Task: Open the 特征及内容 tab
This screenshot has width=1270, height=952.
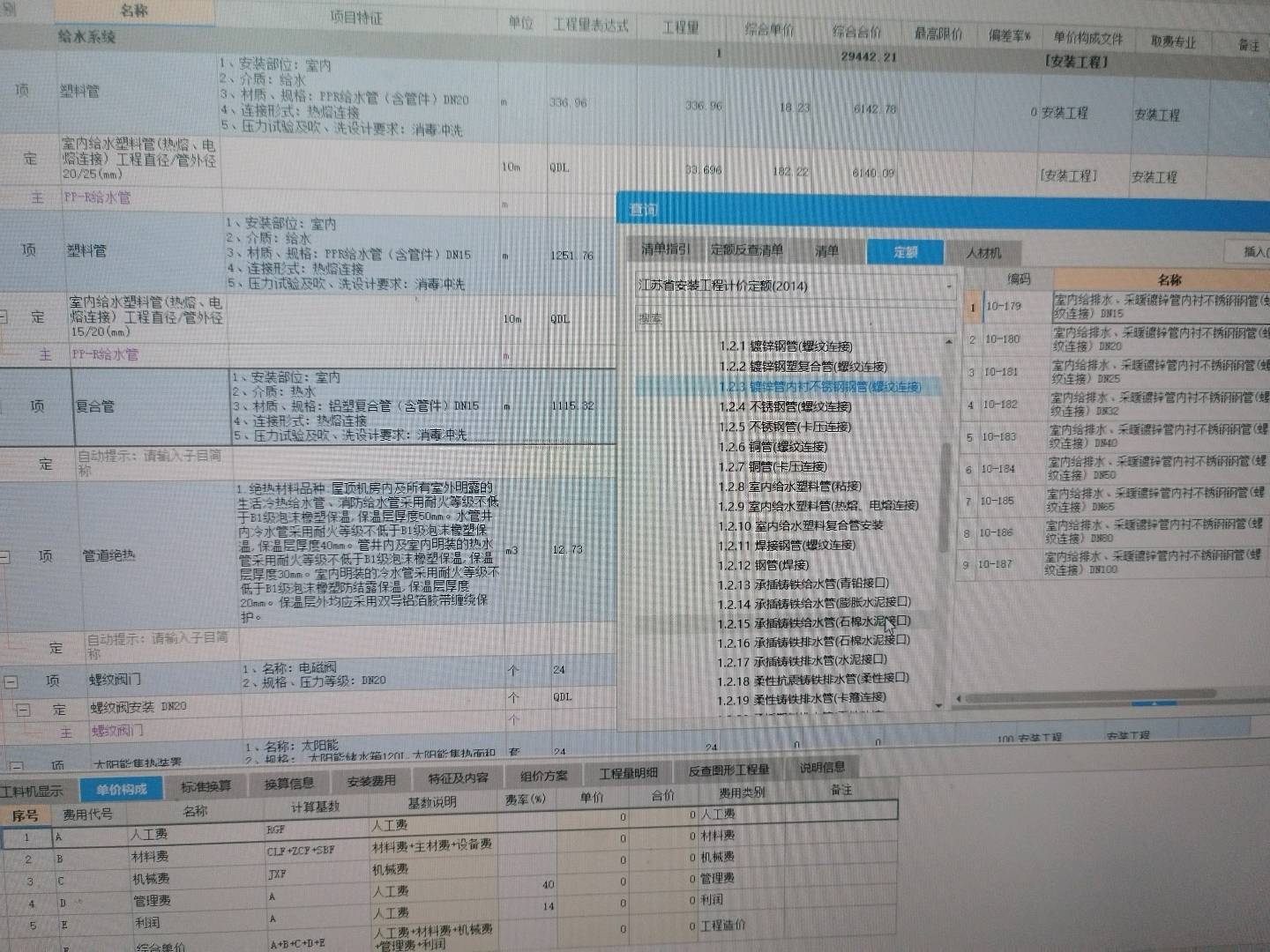Action: (x=458, y=778)
